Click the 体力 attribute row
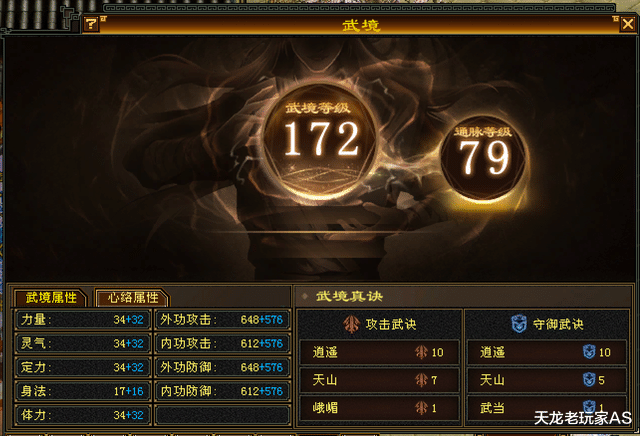Viewport: 640px width, 436px height. (x=83, y=415)
